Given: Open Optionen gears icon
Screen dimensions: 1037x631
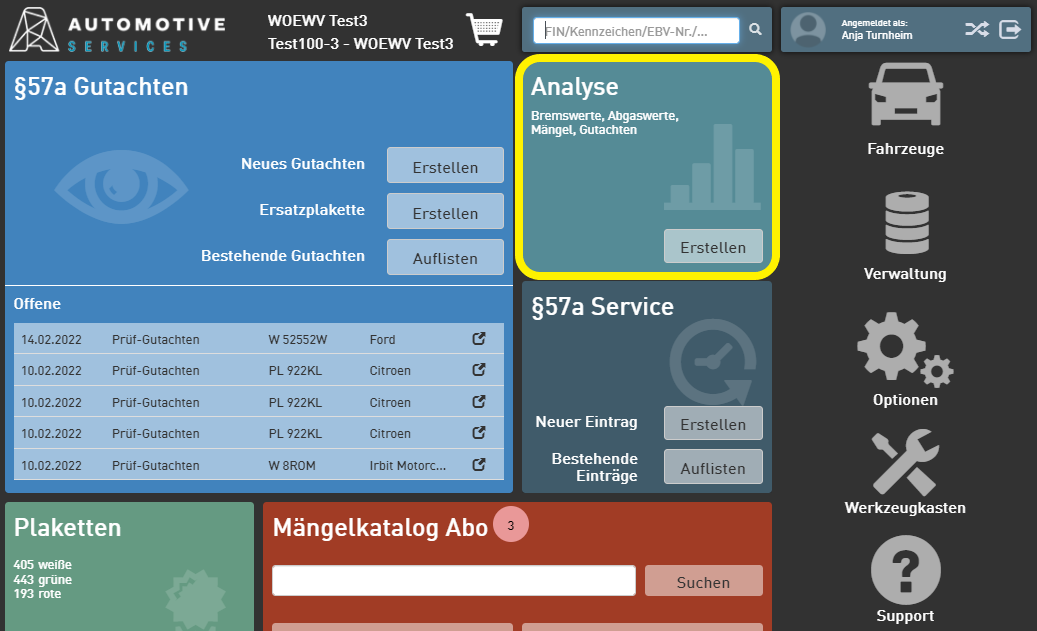Looking at the screenshot, I should 905,348.
